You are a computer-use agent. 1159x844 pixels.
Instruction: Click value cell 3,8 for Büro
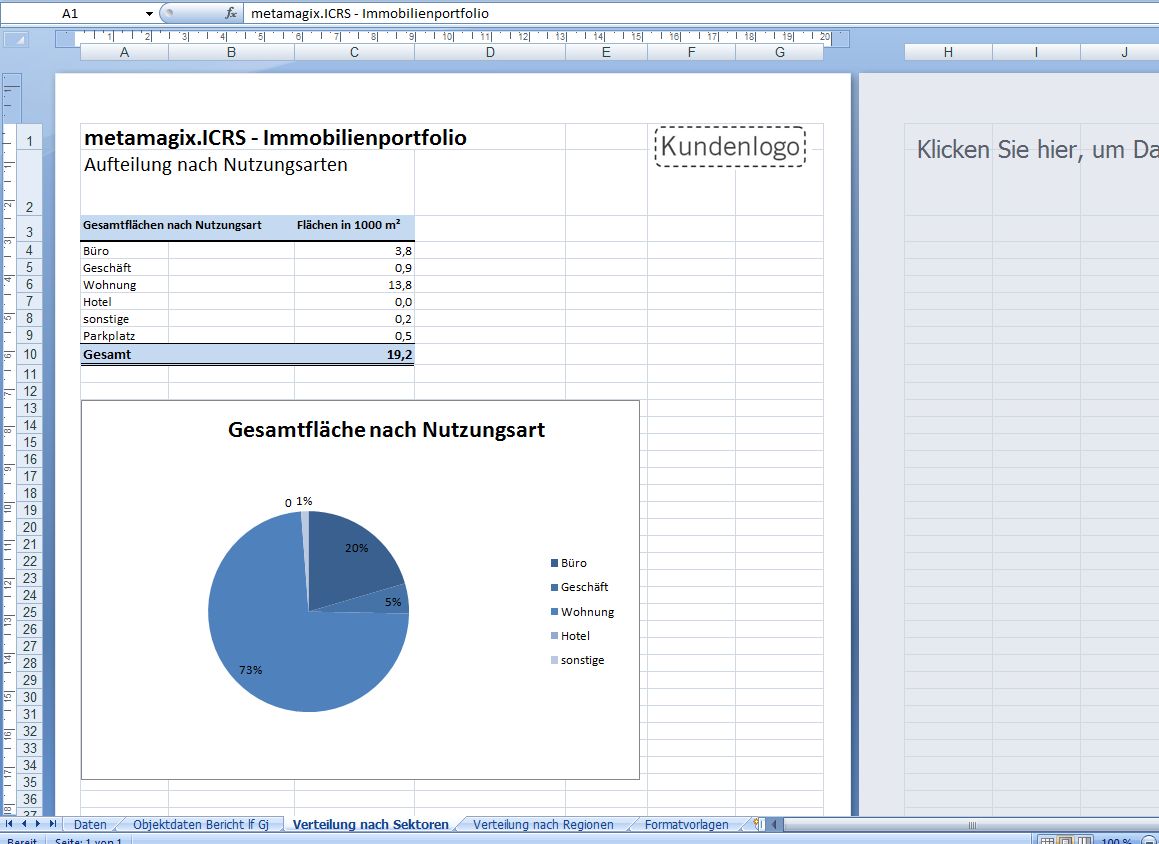click(354, 251)
